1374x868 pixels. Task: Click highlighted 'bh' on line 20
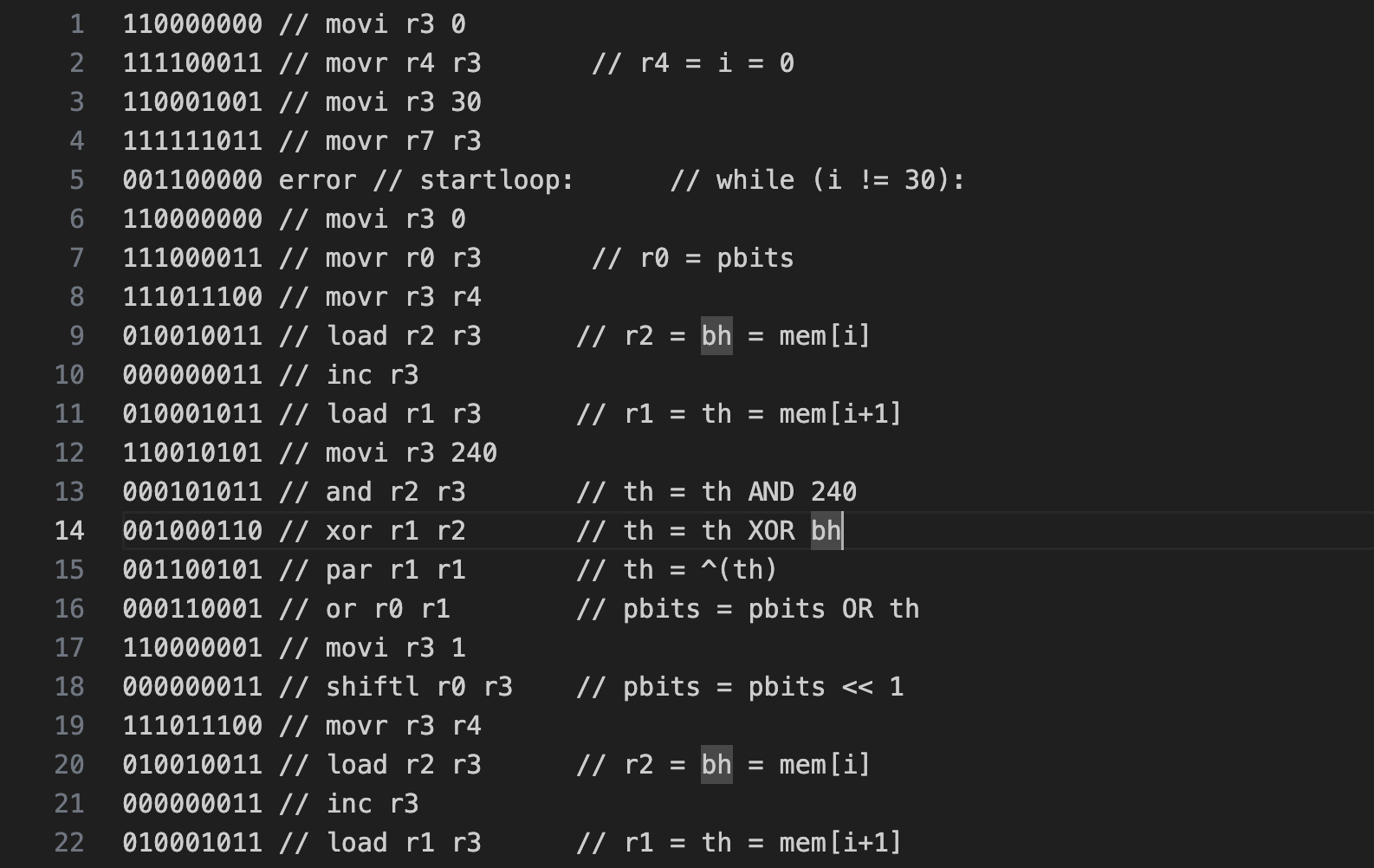click(x=716, y=765)
